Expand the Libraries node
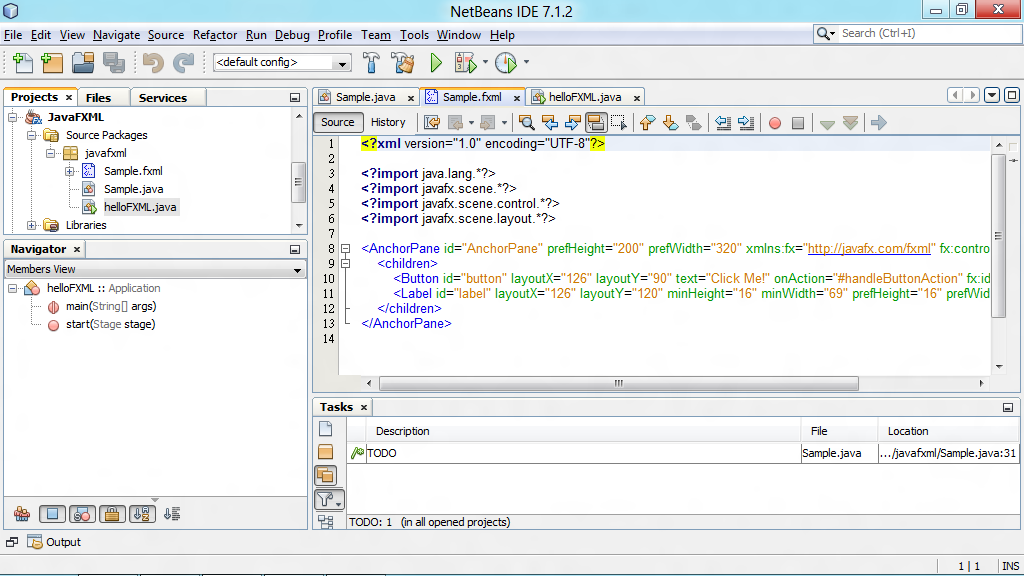1024x576 pixels. click(x=30, y=225)
